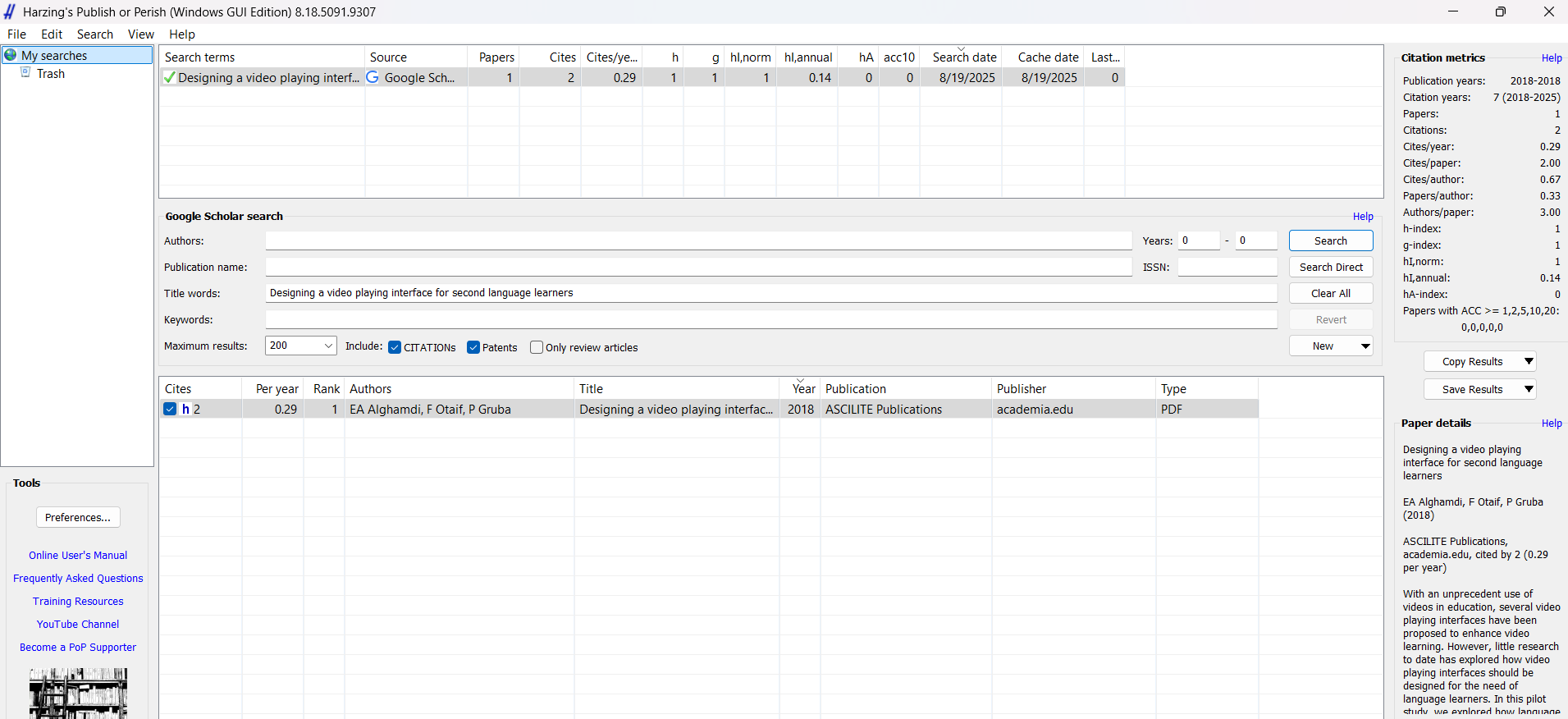The image size is (1568, 719).
Task: Sort results by Title column header
Action: click(676, 389)
